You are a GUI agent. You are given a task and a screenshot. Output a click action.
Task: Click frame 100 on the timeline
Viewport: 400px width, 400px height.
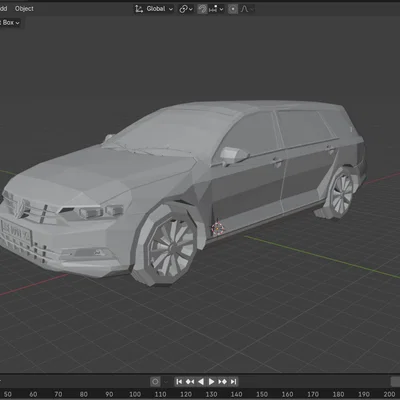(135, 394)
